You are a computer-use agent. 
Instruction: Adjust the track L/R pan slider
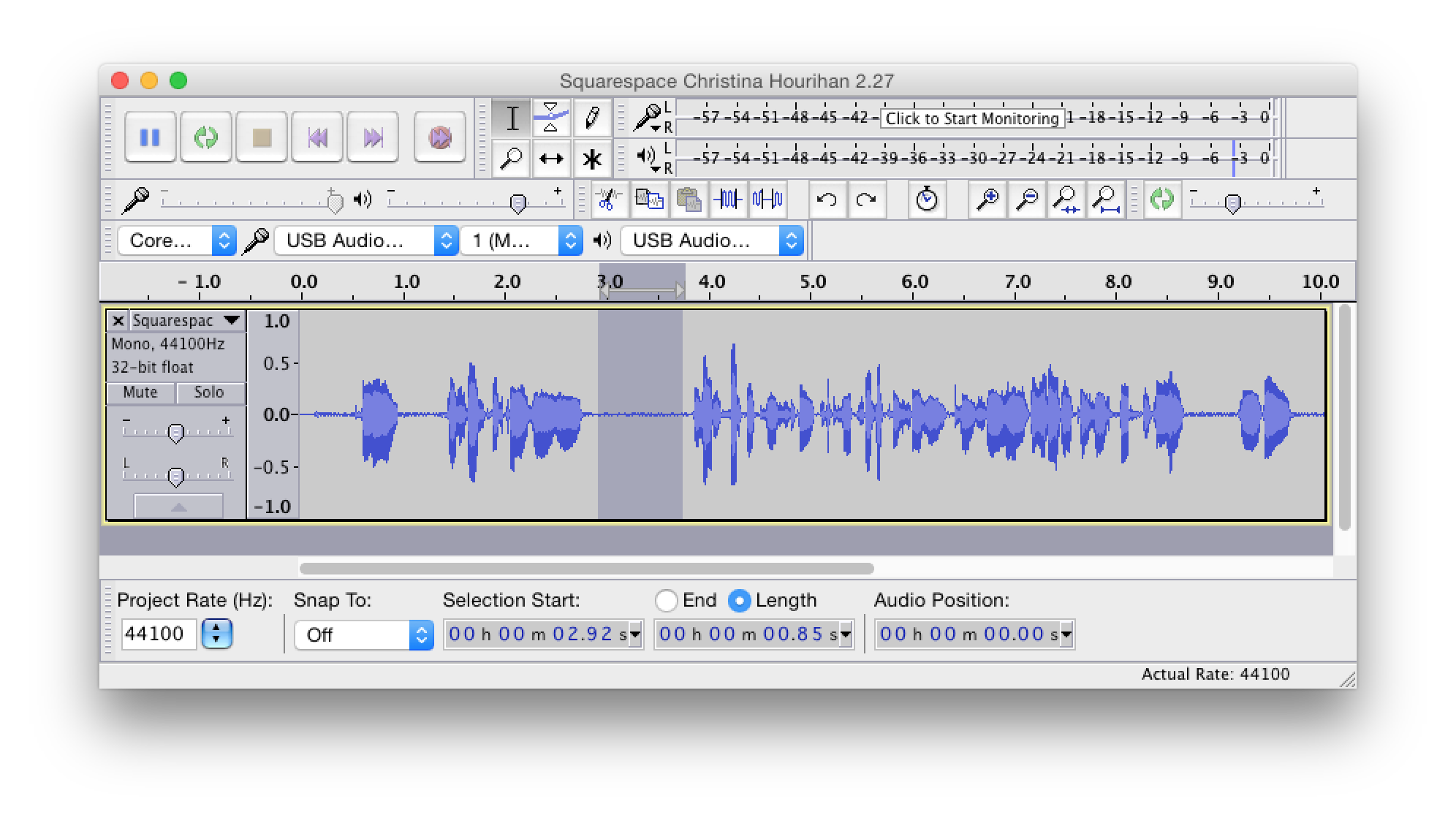[176, 476]
